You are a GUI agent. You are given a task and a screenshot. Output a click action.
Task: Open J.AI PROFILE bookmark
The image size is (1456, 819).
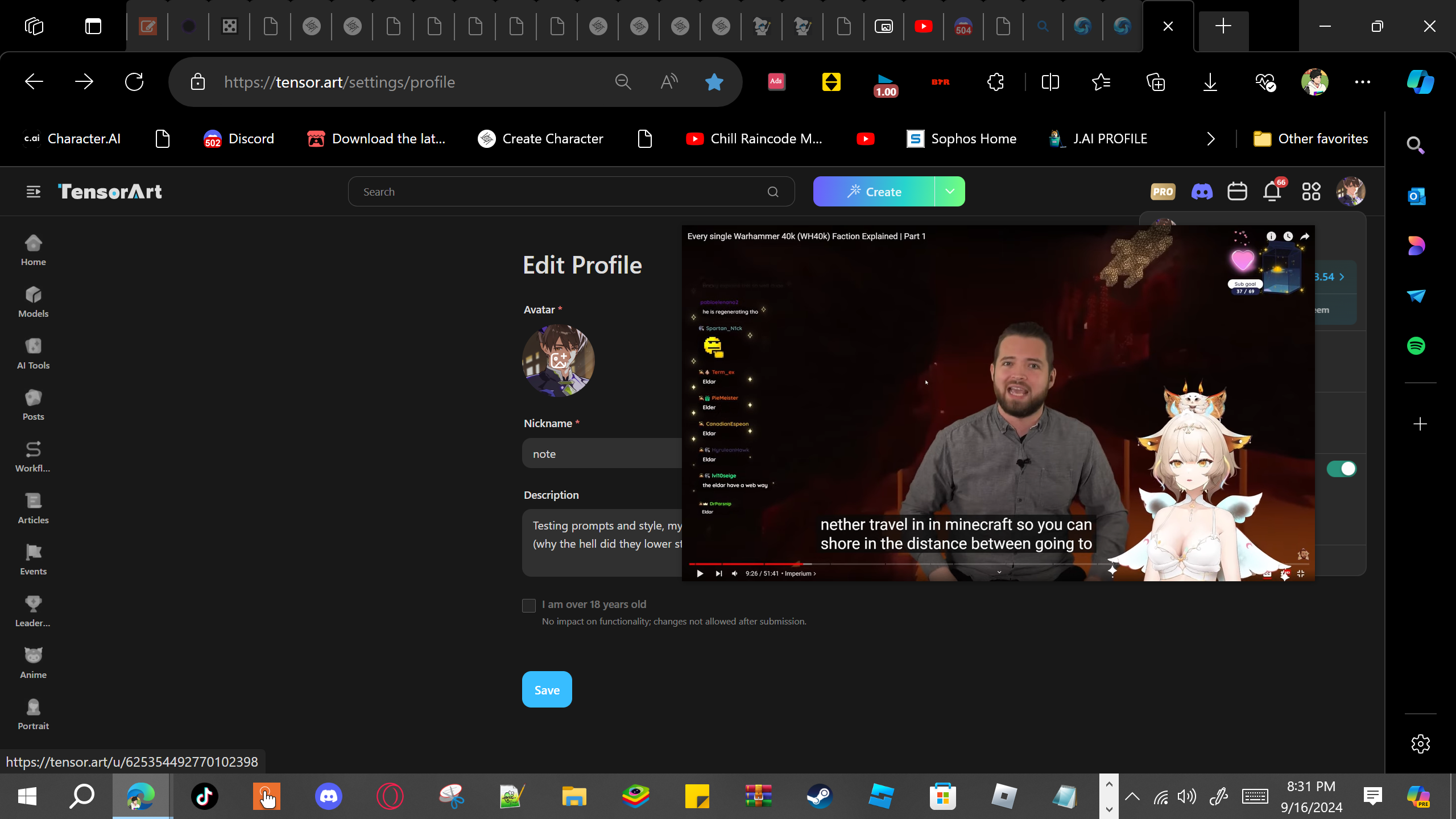point(1098,139)
